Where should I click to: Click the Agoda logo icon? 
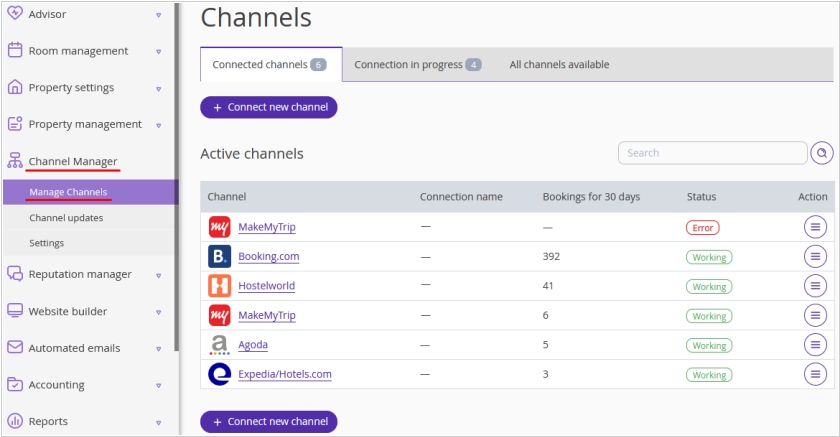click(x=219, y=345)
